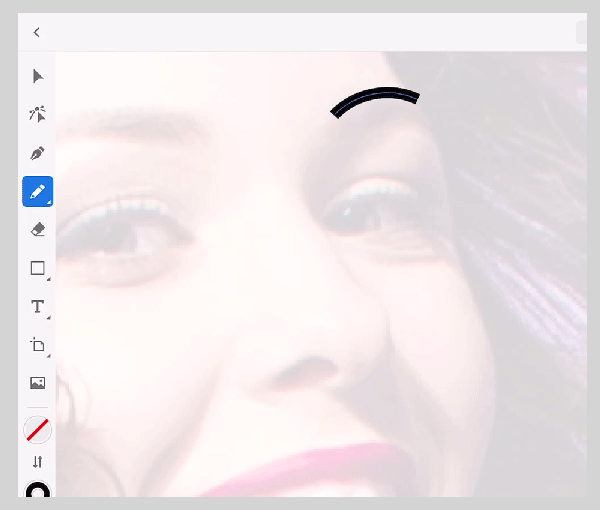600x510 pixels.
Task: Switch to the Eraser tool
Action: pyautogui.click(x=38, y=229)
